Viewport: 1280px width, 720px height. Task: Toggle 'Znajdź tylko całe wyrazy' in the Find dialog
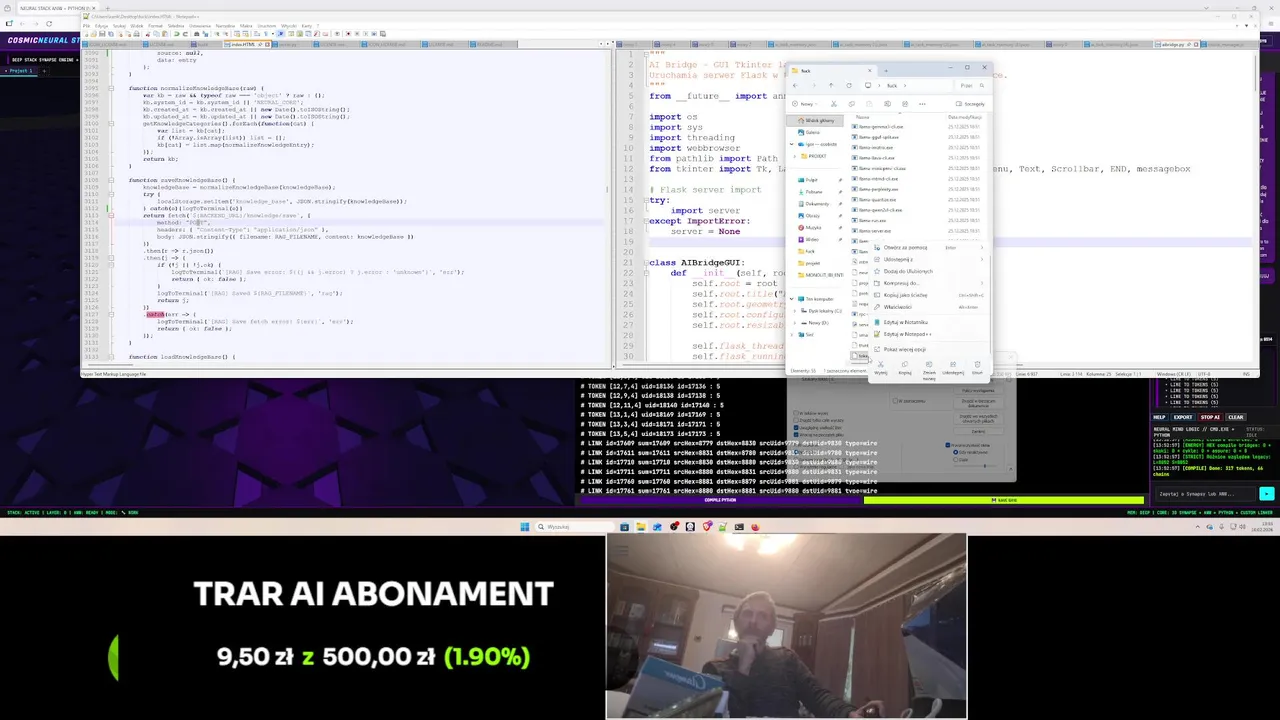tap(796, 420)
